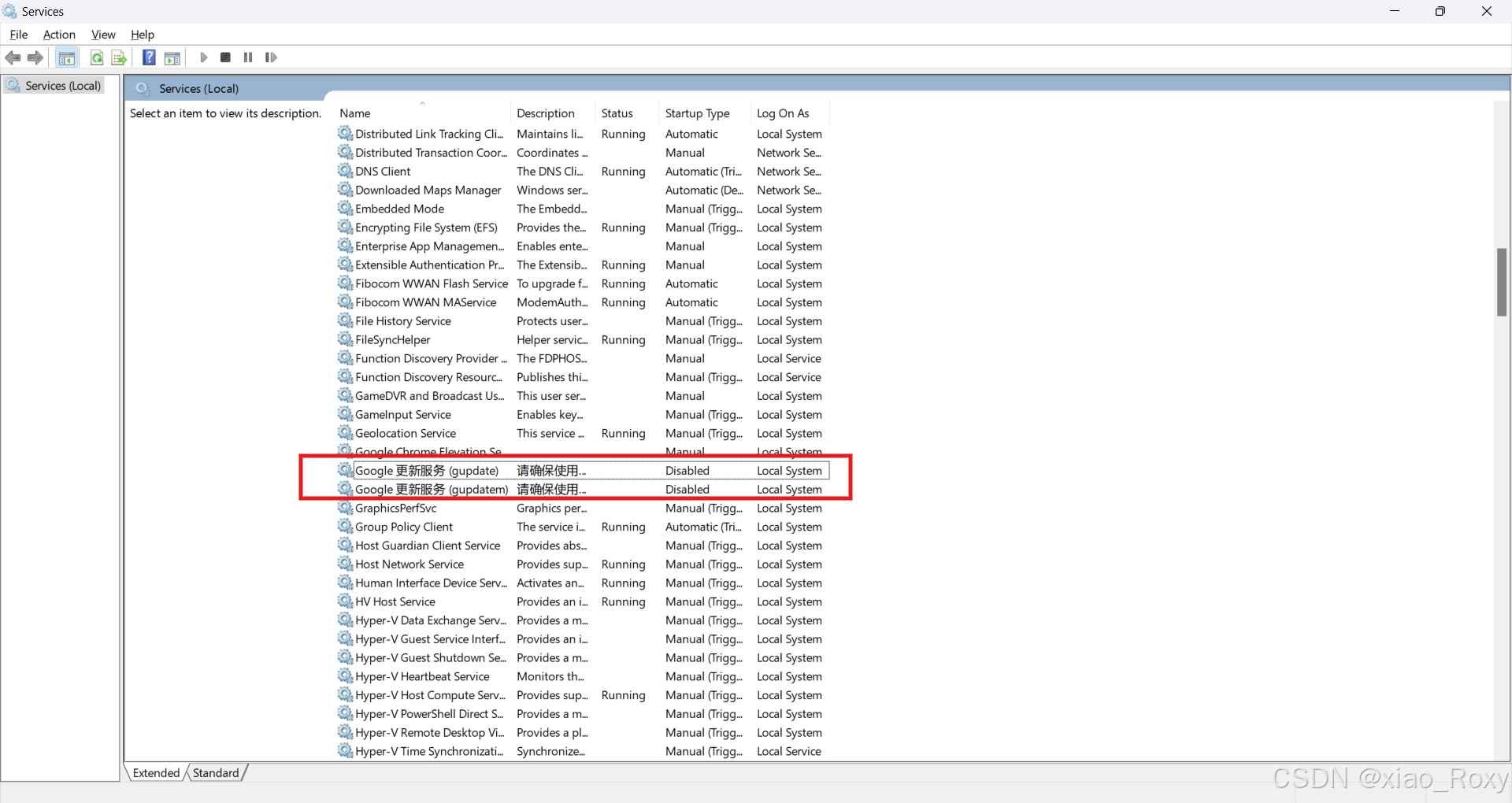Click gear icon of GameInput Service
Screen dimensions: 1512x803
(x=345, y=414)
